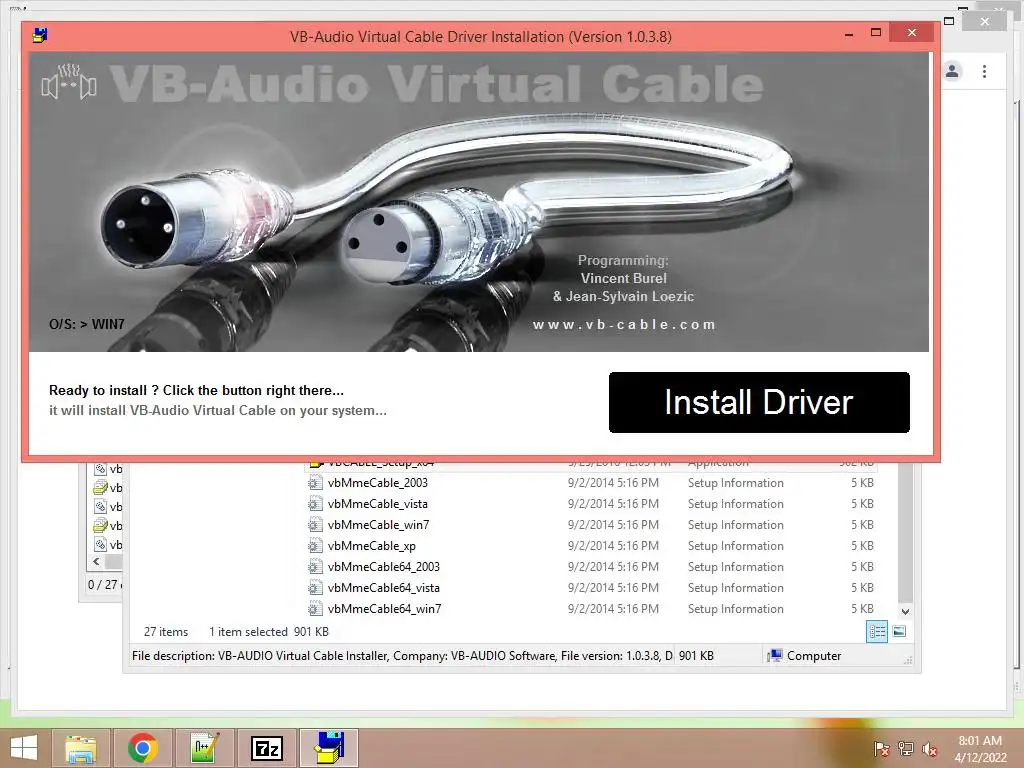Click the VB-Audio installer title bar icon
The height and width of the screenshot is (768, 1024).
[x=40, y=35]
